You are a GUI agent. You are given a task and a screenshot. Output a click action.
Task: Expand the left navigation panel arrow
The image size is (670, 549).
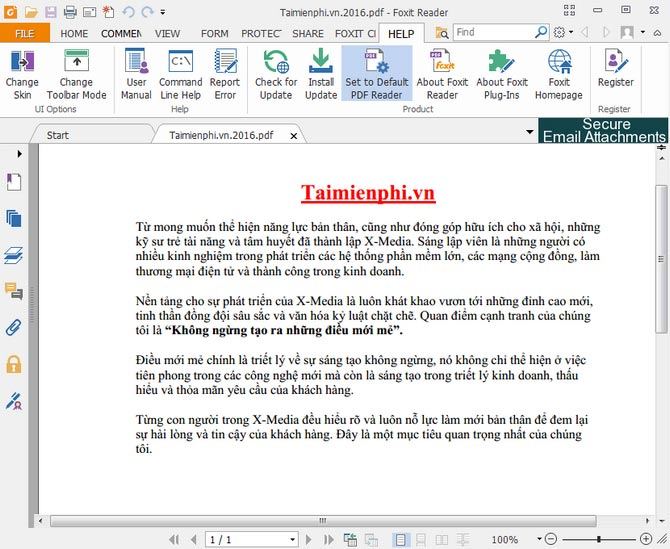[19, 153]
